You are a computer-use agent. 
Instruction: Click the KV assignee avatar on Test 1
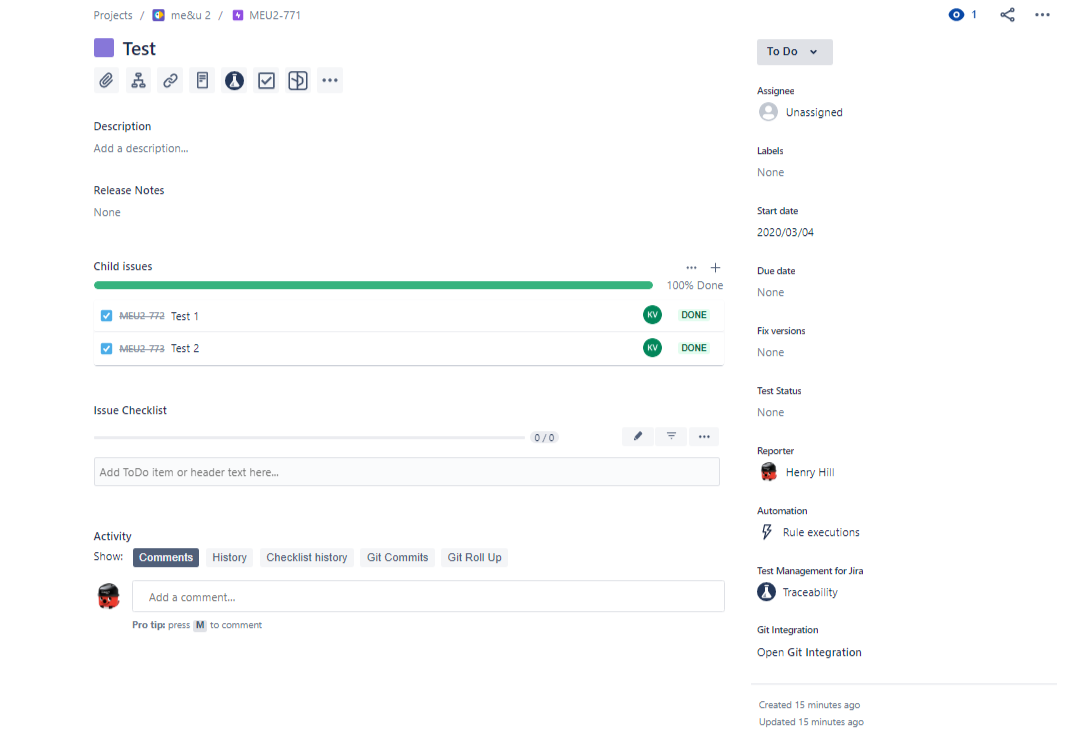652,315
